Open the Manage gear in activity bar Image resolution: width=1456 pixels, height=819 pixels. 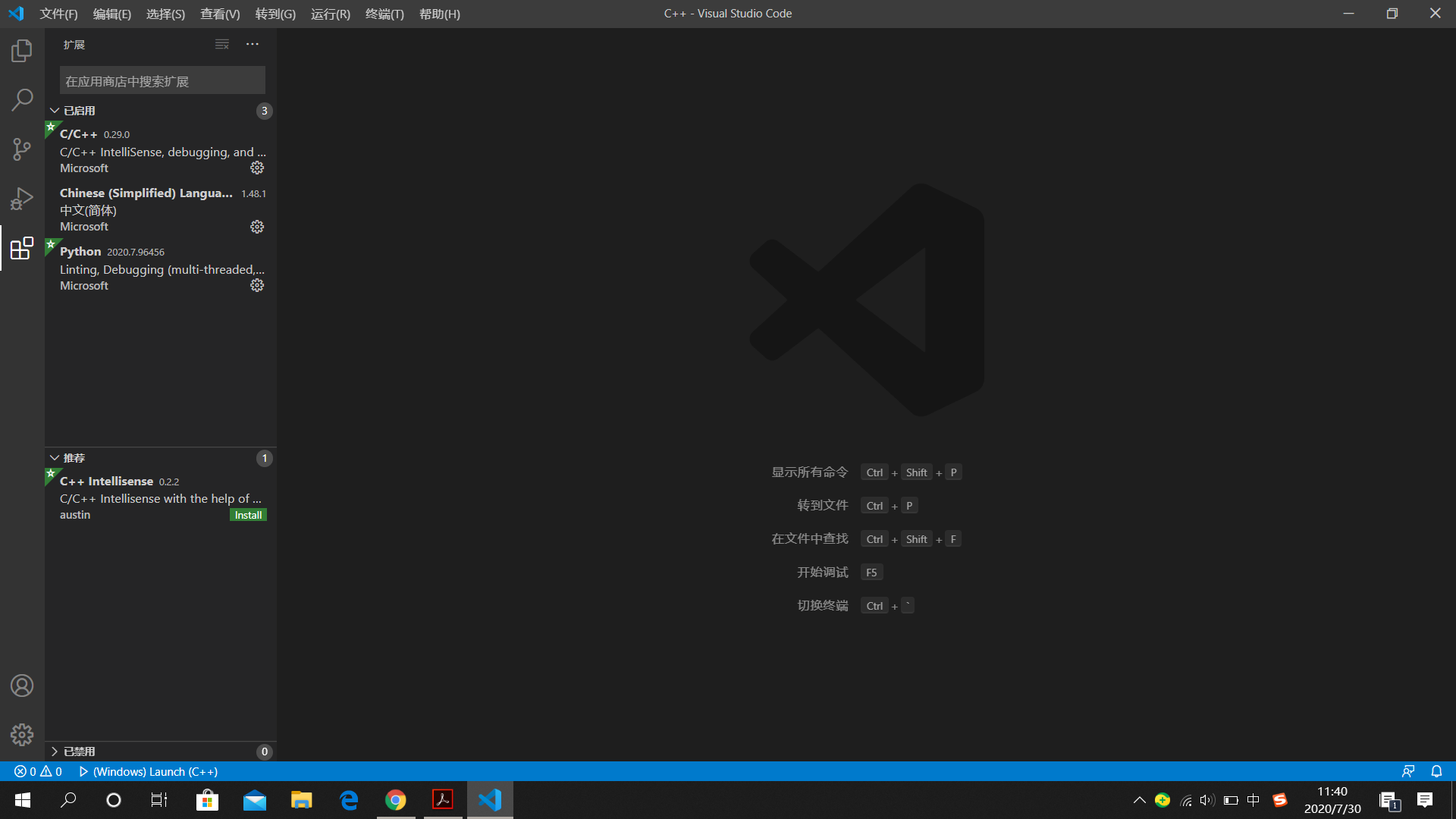tap(22, 734)
